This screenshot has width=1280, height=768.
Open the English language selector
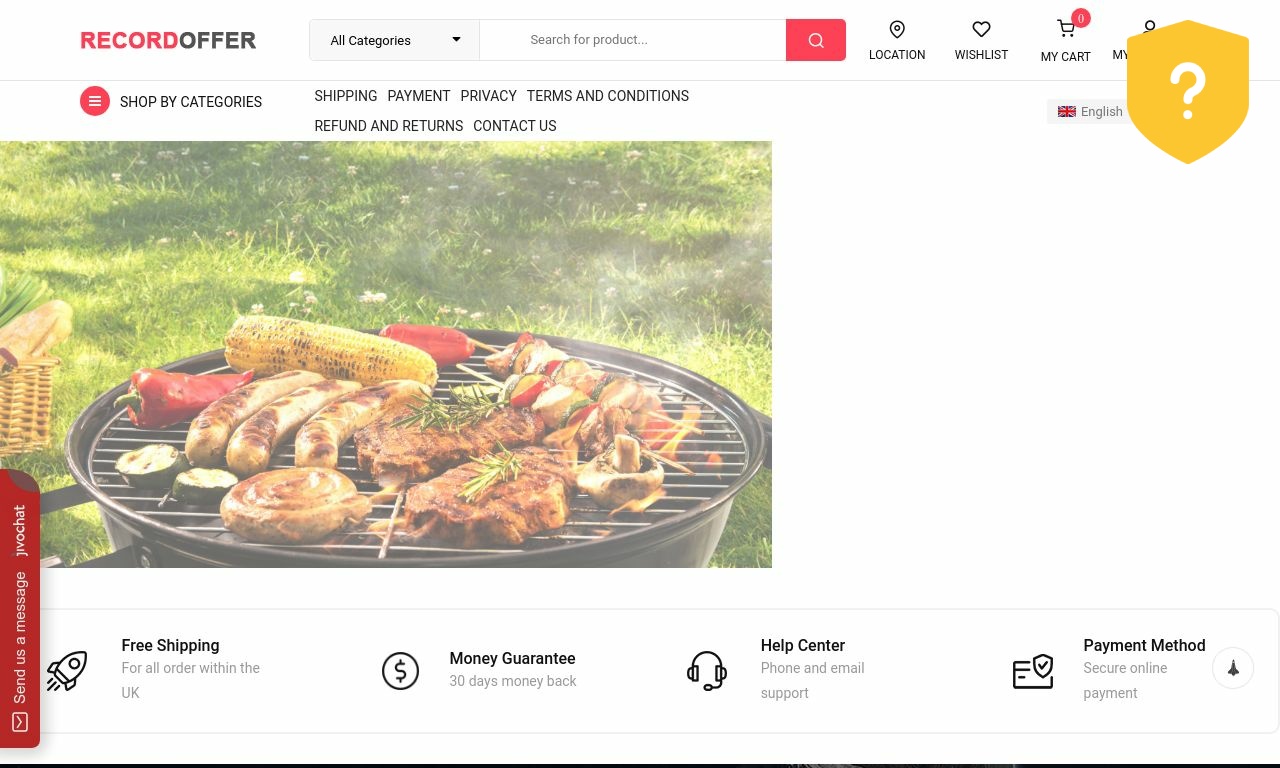(x=1090, y=112)
